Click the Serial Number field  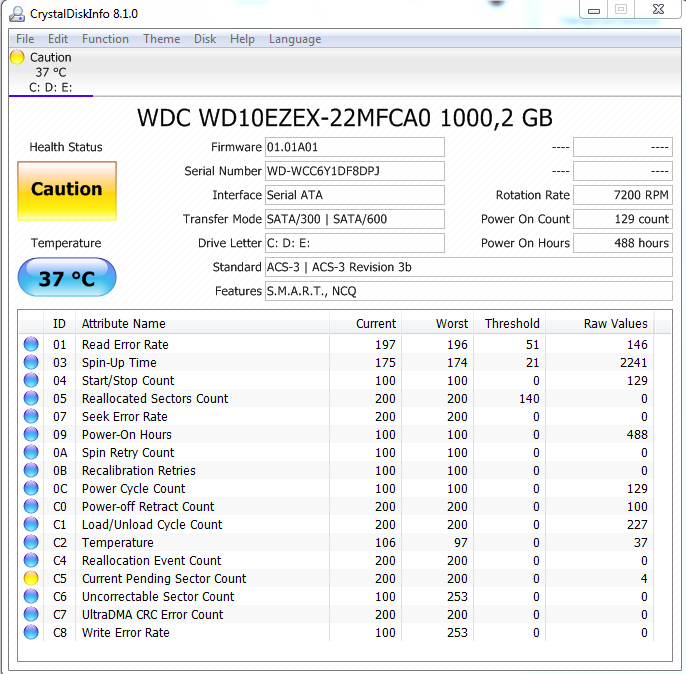coord(355,171)
